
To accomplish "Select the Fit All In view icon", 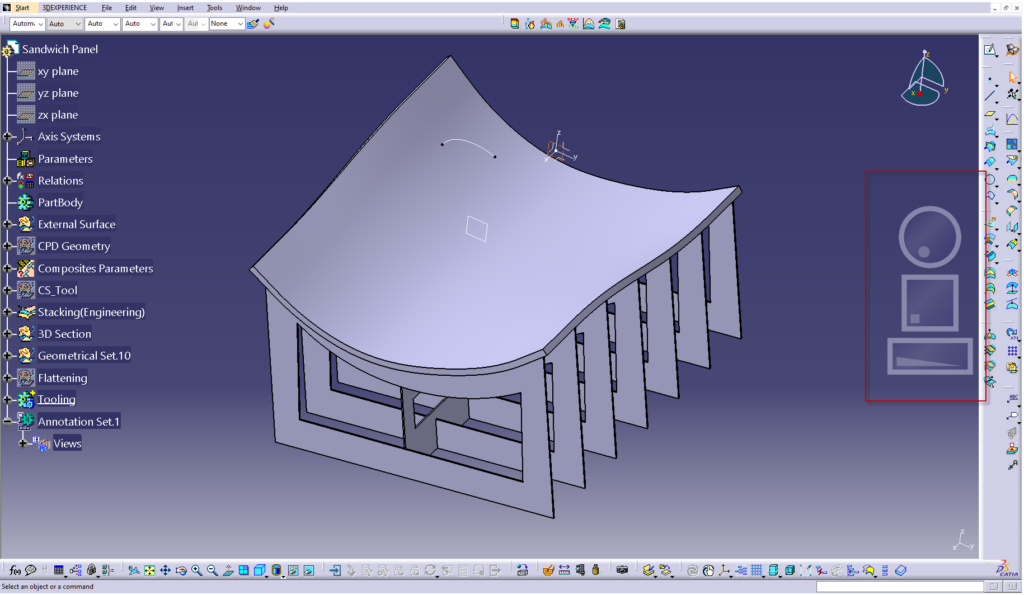I will click(149, 570).
